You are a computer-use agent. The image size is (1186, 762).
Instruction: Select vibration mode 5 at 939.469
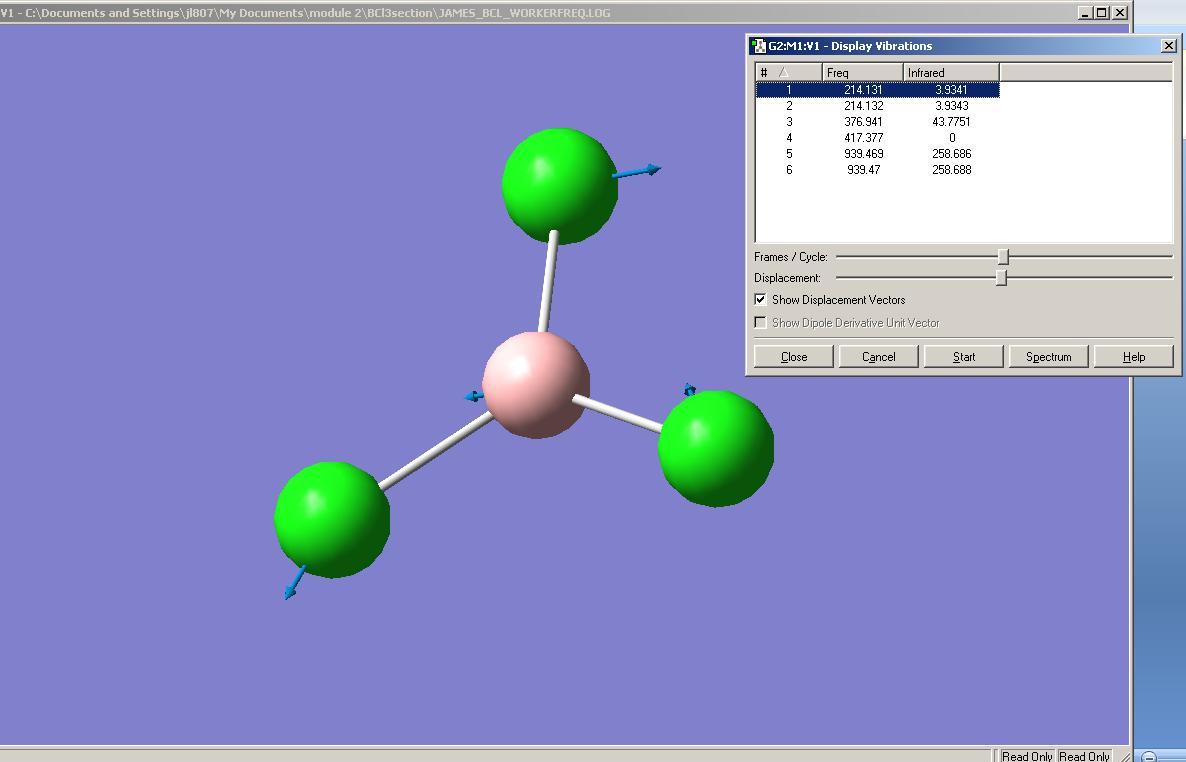[x=877, y=154]
